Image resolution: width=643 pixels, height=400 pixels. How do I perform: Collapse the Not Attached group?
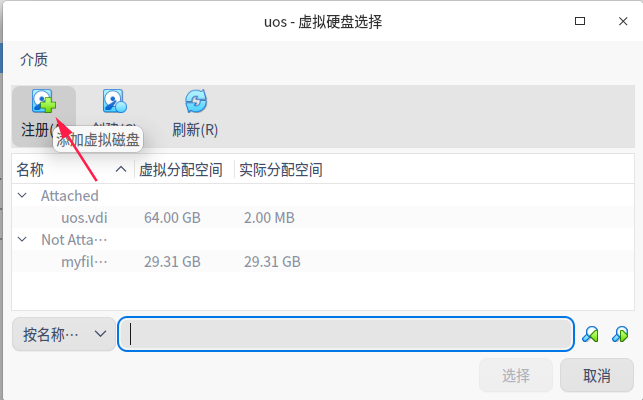23,240
